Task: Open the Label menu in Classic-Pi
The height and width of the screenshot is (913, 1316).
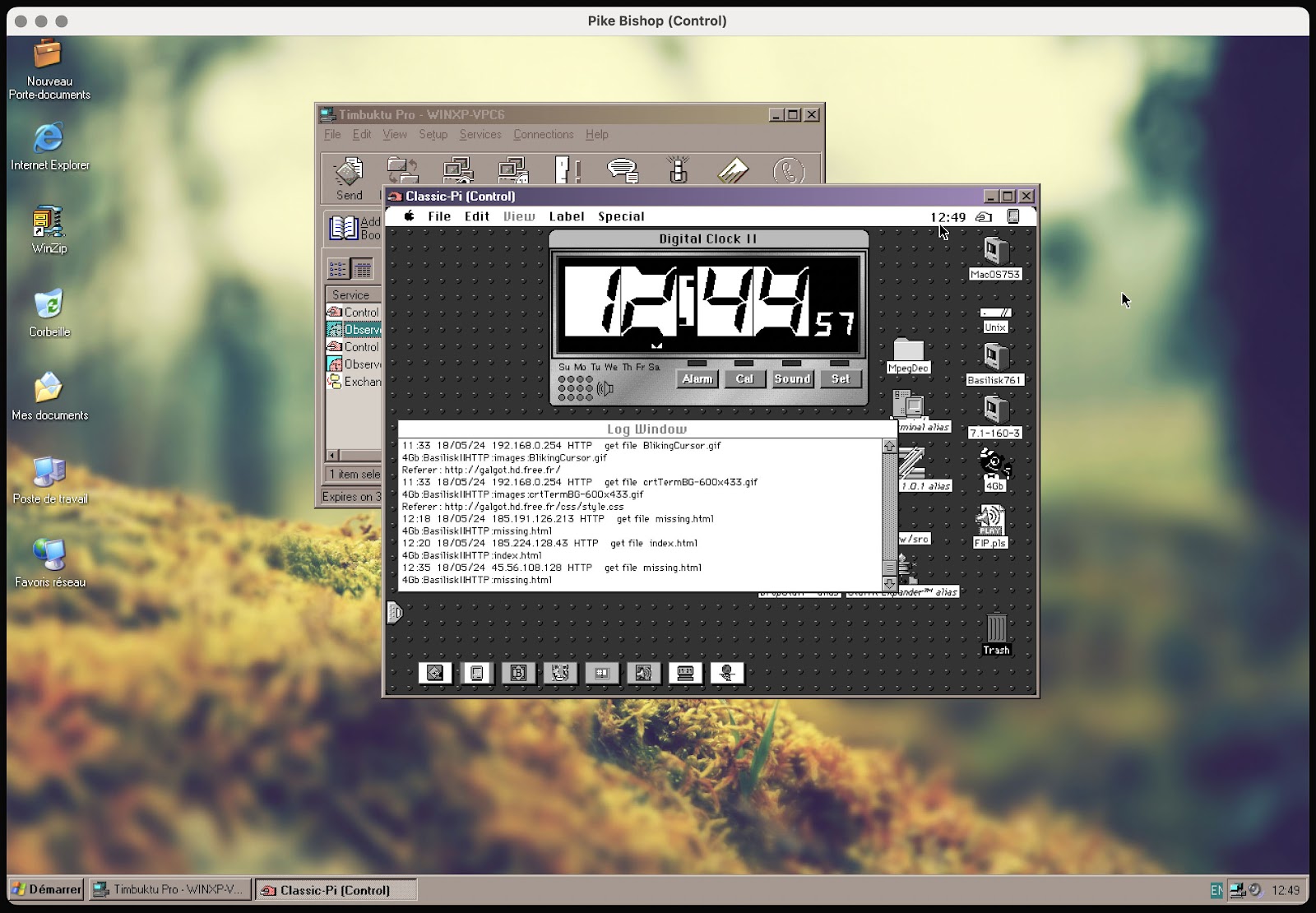Action: (567, 216)
